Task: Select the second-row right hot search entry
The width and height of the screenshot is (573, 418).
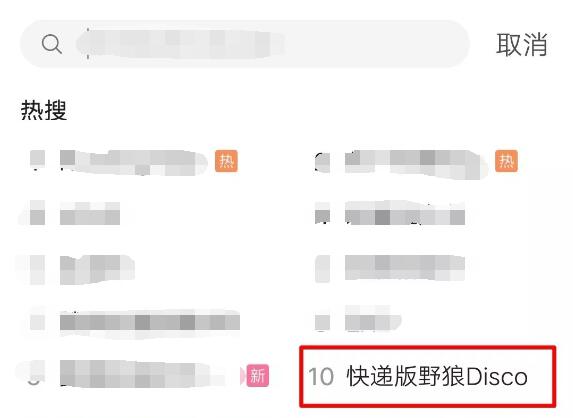Action: (x=405, y=213)
